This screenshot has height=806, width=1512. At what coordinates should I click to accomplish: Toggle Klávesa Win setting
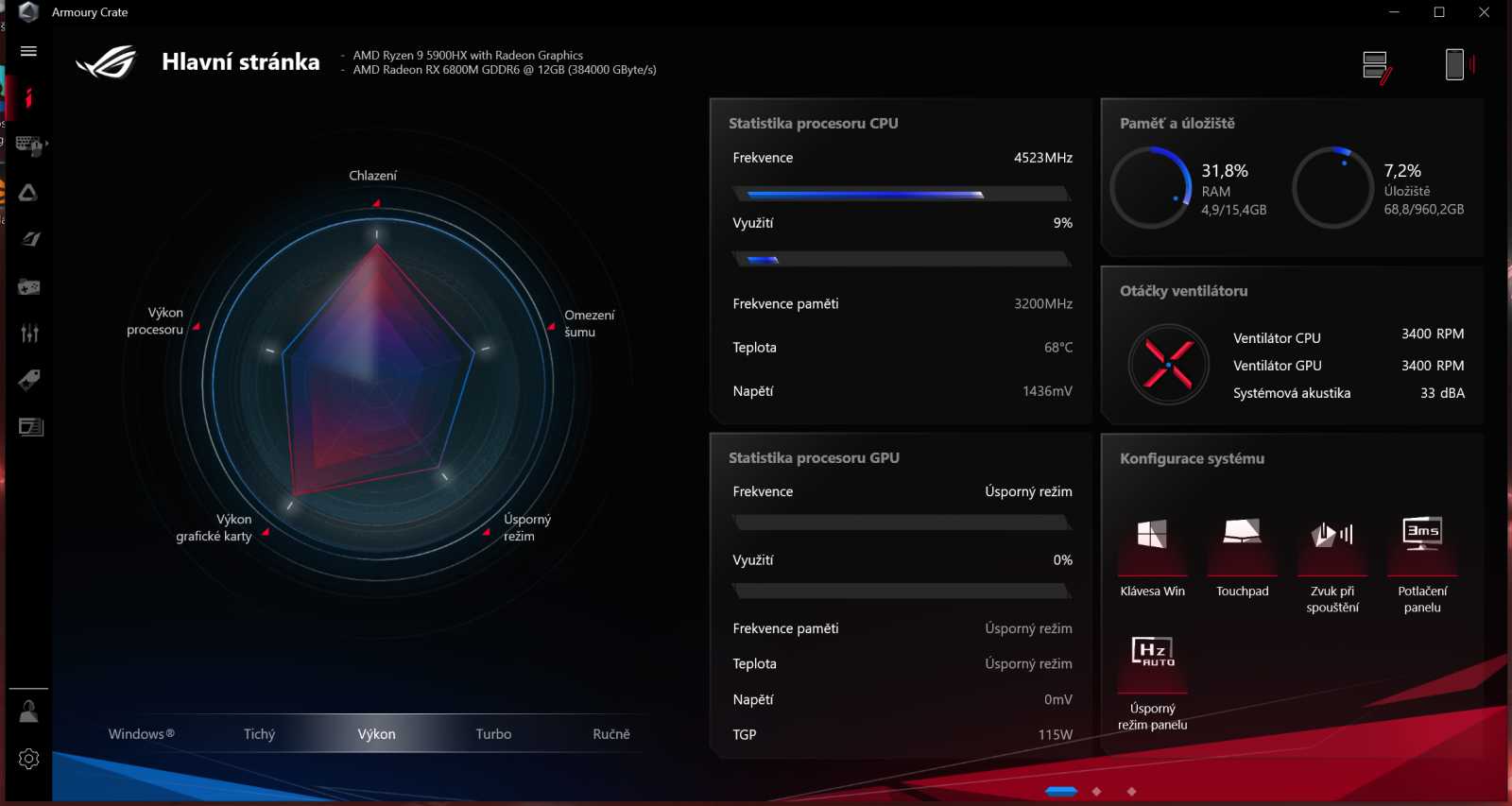point(1152,557)
